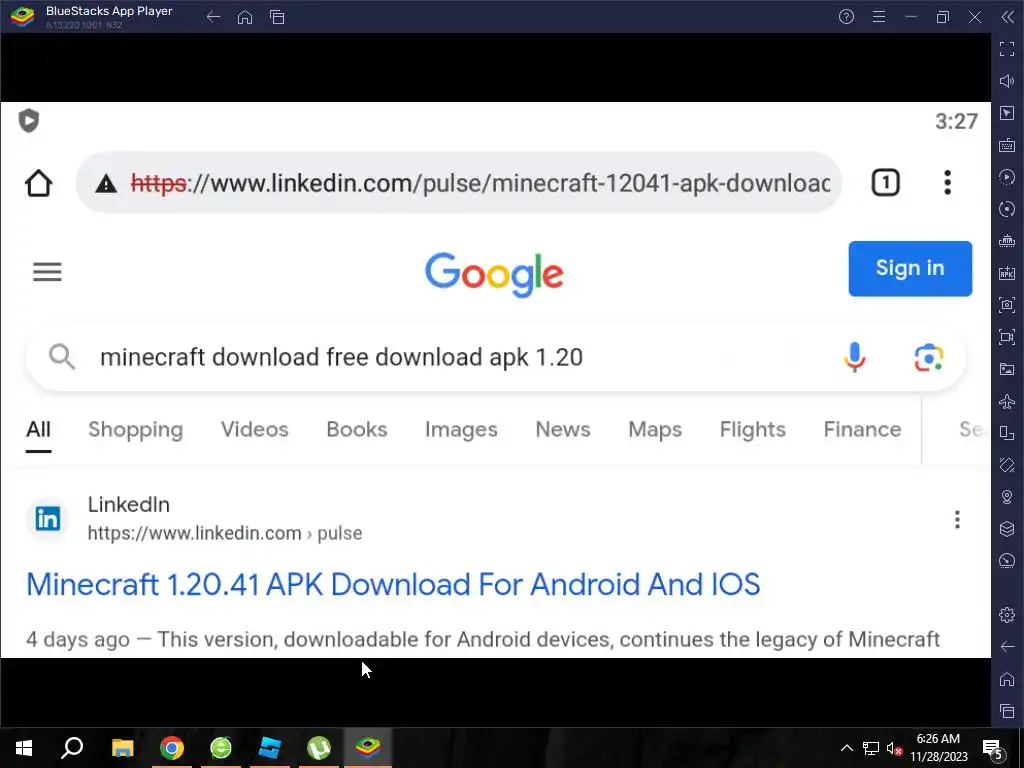Click the title bar home icon
This screenshot has height=768, width=1024.
pyautogui.click(x=245, y=17)
